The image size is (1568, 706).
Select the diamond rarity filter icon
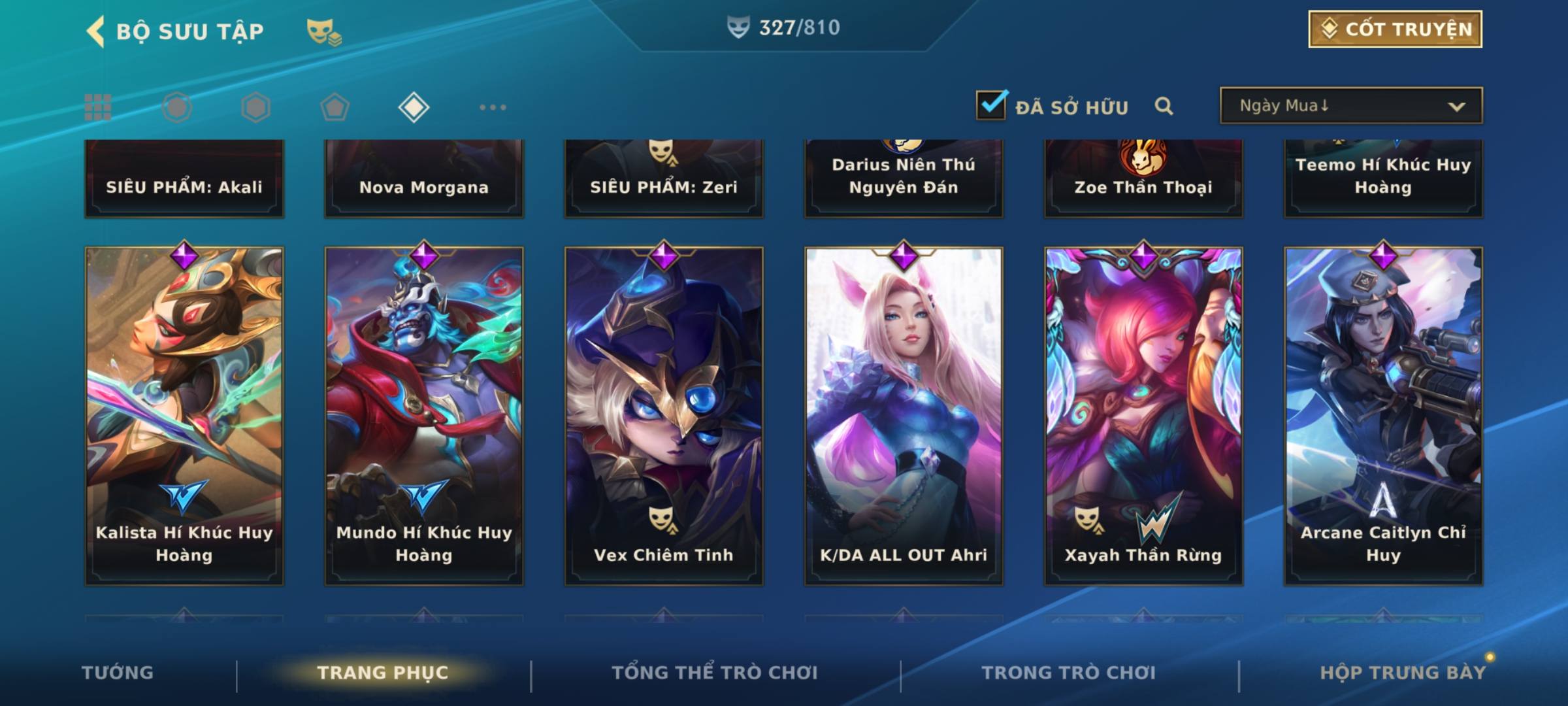click(x=414, y=107)
